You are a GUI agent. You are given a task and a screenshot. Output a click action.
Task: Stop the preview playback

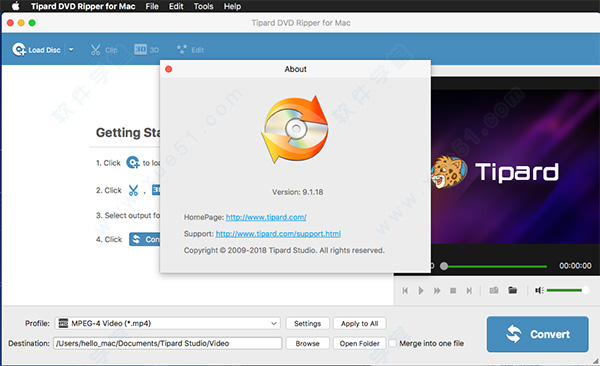[453, 291]
